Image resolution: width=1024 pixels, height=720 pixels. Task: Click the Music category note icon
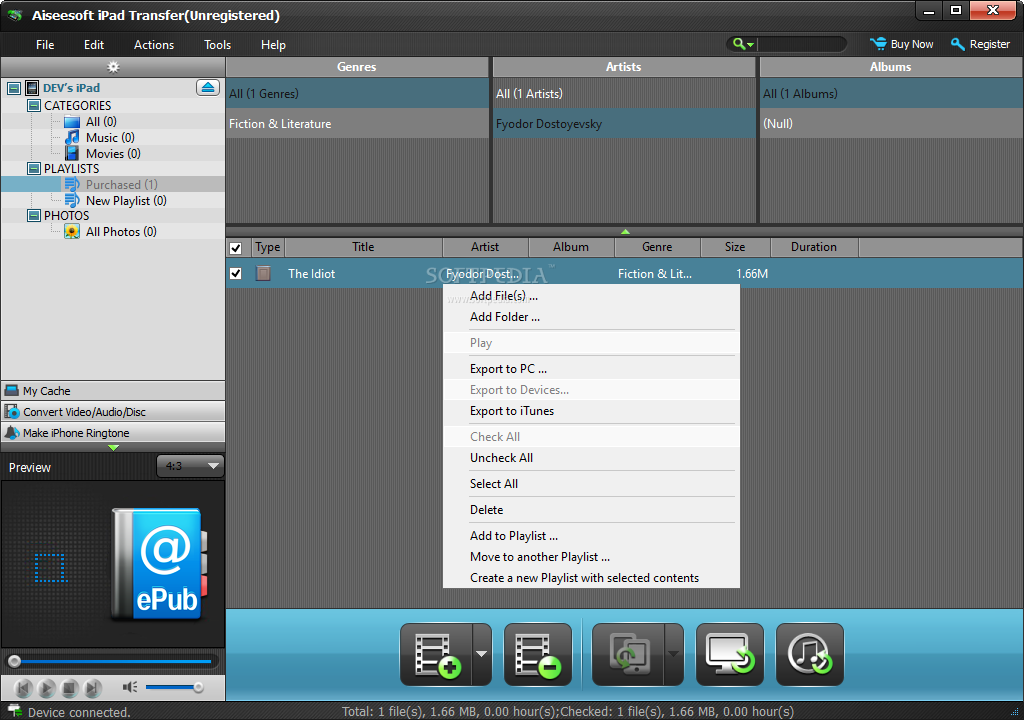click(x=72, y=137)
